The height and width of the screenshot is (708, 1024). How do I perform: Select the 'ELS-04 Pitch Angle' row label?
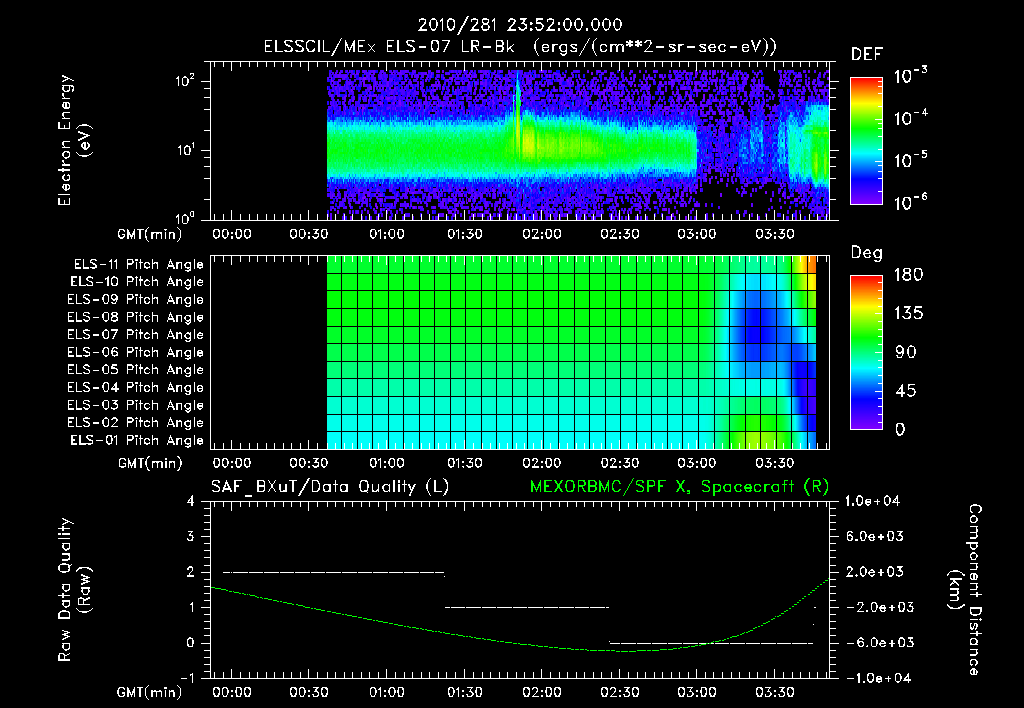[x=136, y=387]
